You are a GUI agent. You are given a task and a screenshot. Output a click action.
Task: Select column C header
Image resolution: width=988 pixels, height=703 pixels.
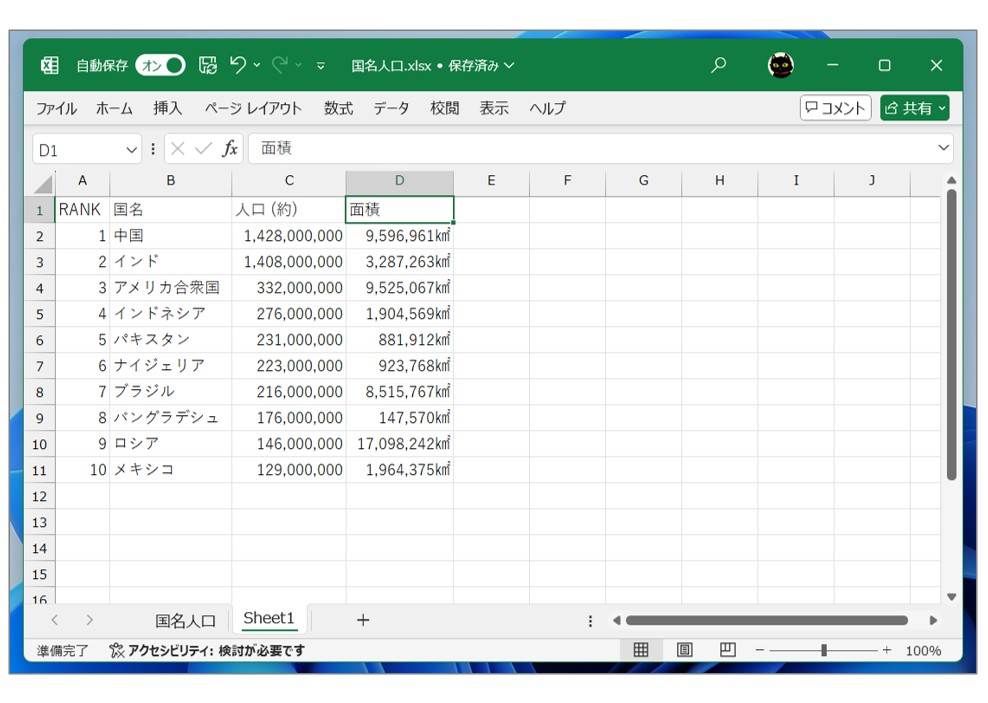coord(289,181)
